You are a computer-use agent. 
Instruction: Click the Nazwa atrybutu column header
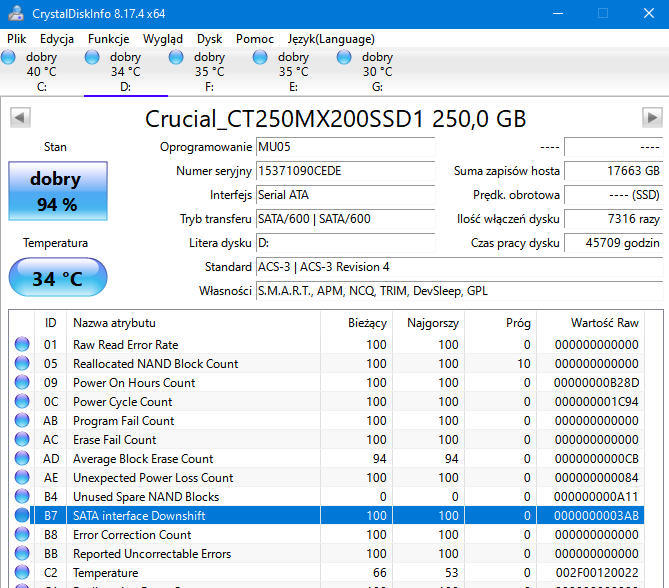click(193, 323)
